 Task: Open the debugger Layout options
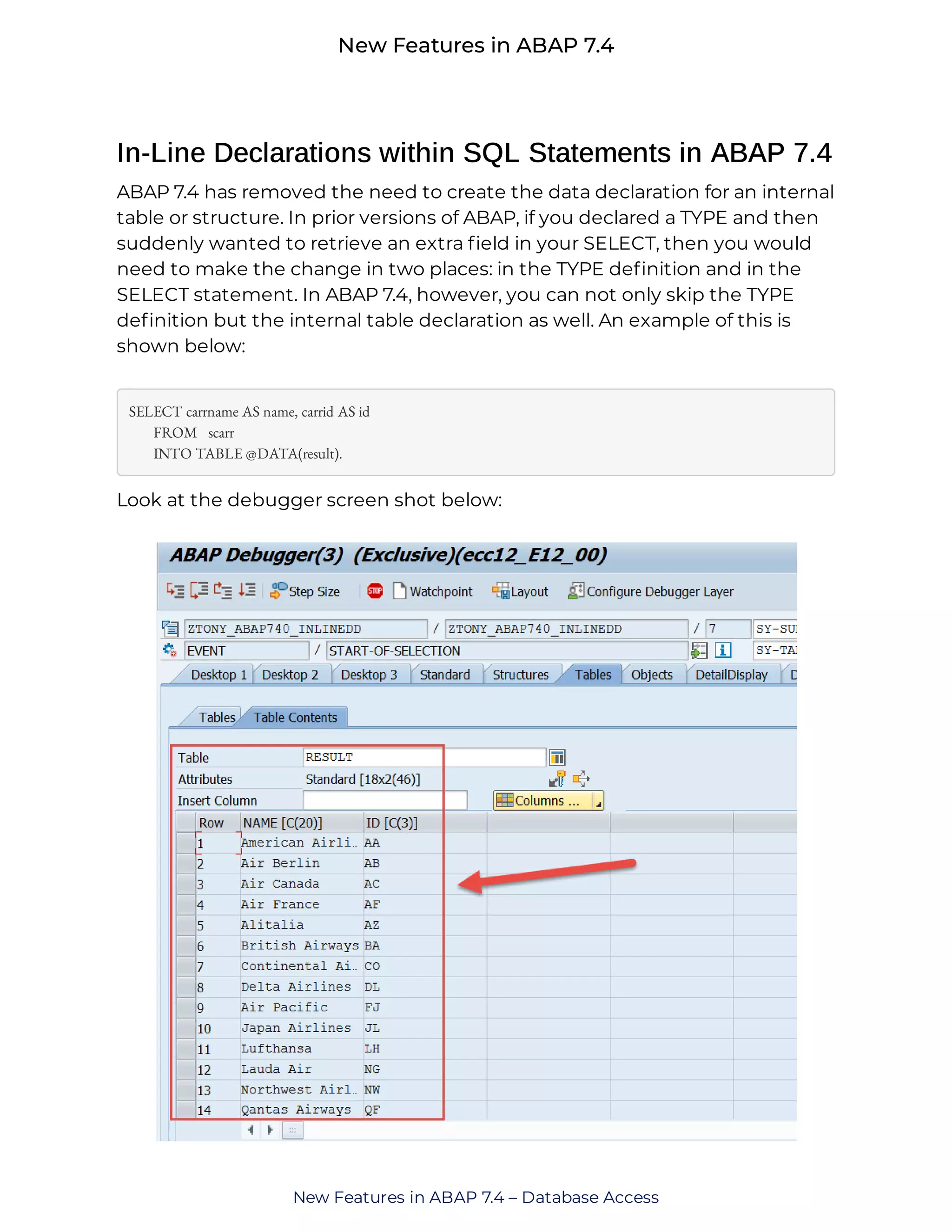[x=520, y=591]
